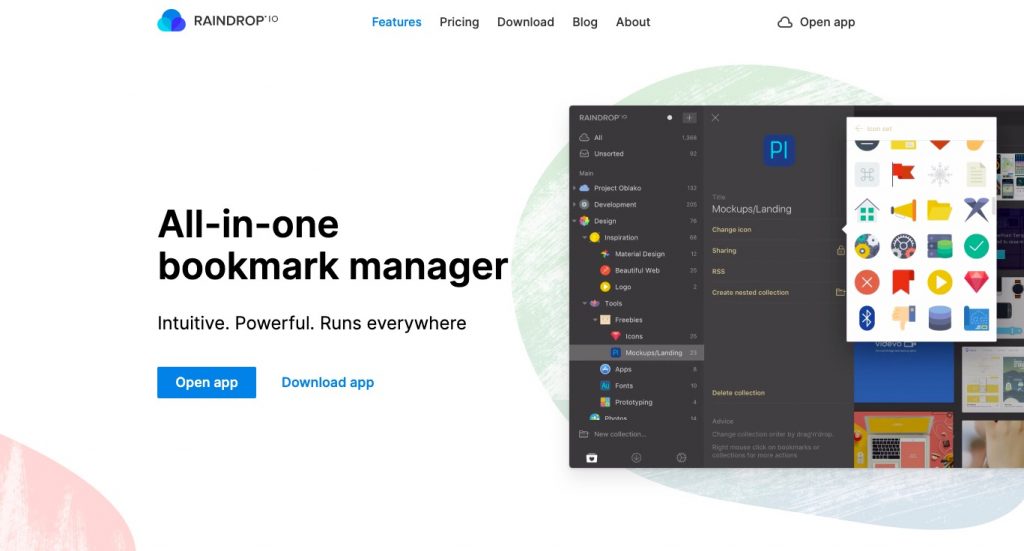Pick the yellow megaphone icon
Image resolution: width=1024 pixels, height=551 pixels.
click(x=904, y=210)
